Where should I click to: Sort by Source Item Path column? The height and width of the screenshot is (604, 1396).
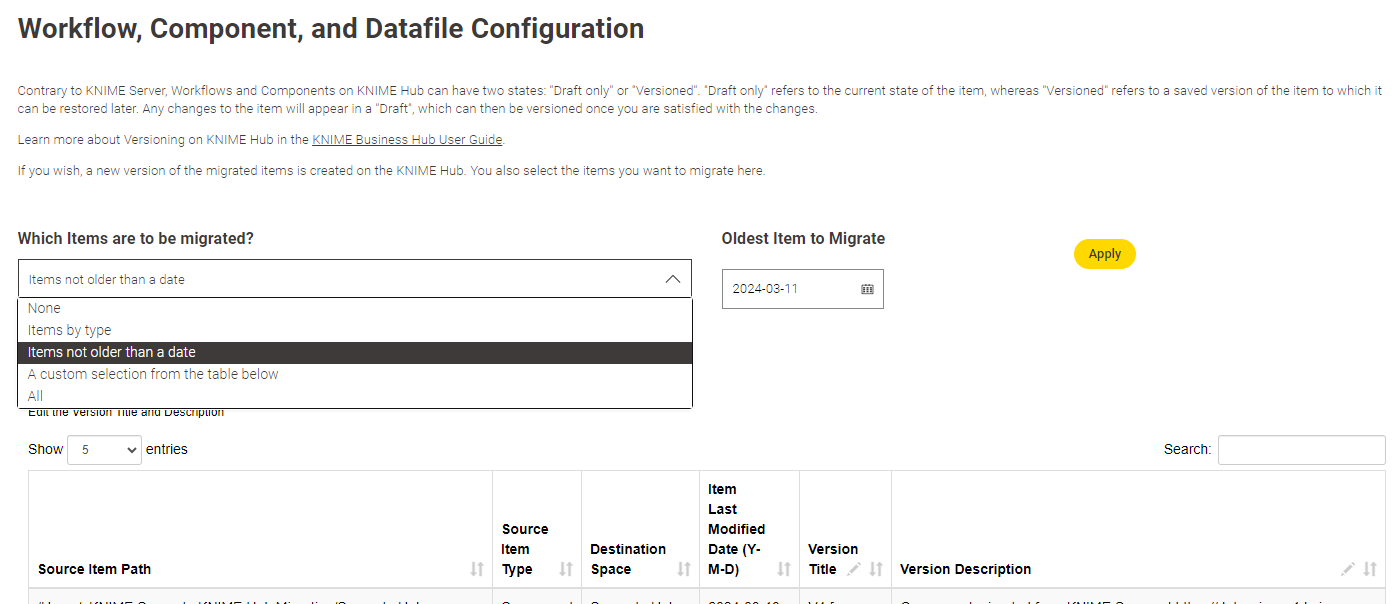point(477,569)
